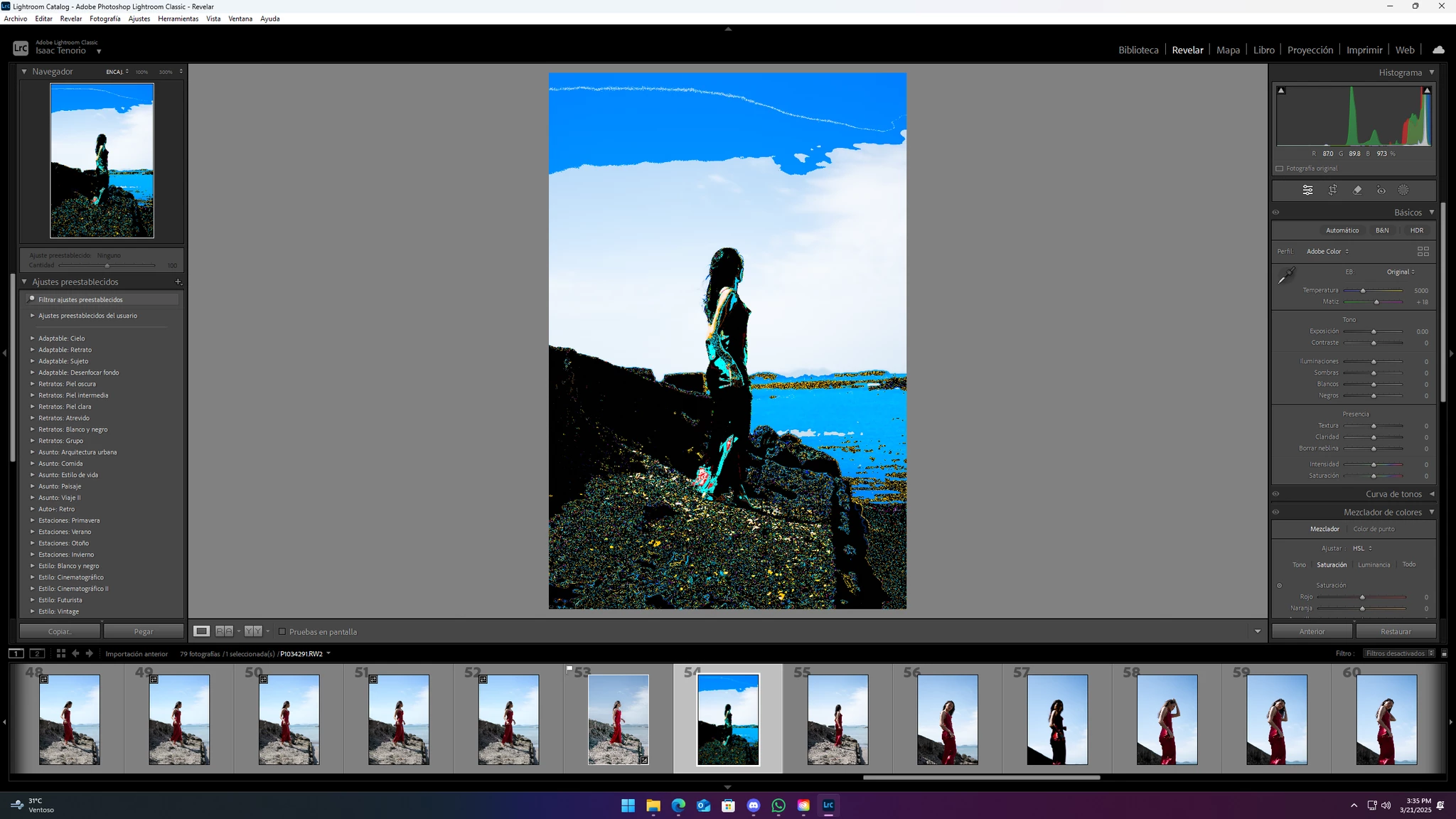Viewport: 1456px width, 819px height.
Task: Enable Pruebas en pantalla checkbox
Action: (x=282, y=631)
